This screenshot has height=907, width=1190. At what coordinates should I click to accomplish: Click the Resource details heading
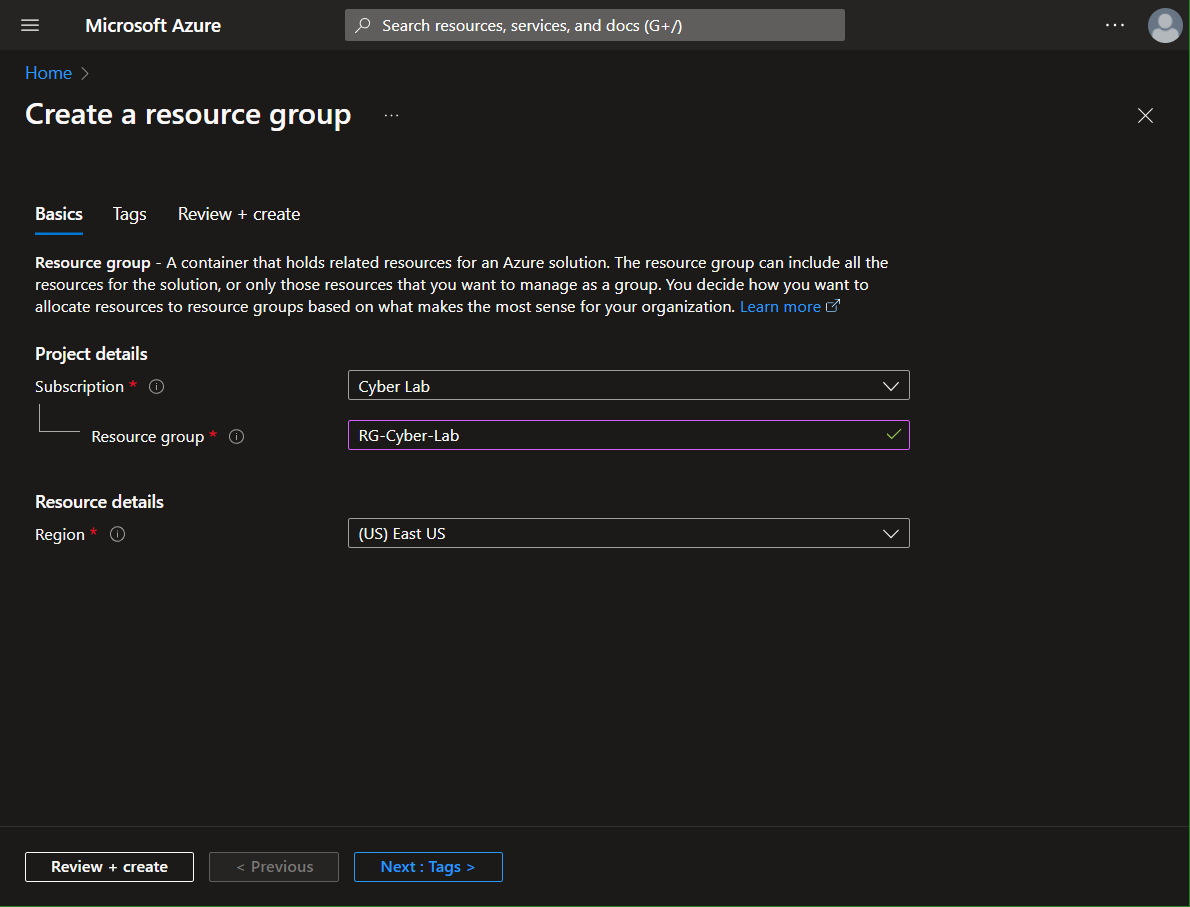[99, 502]
